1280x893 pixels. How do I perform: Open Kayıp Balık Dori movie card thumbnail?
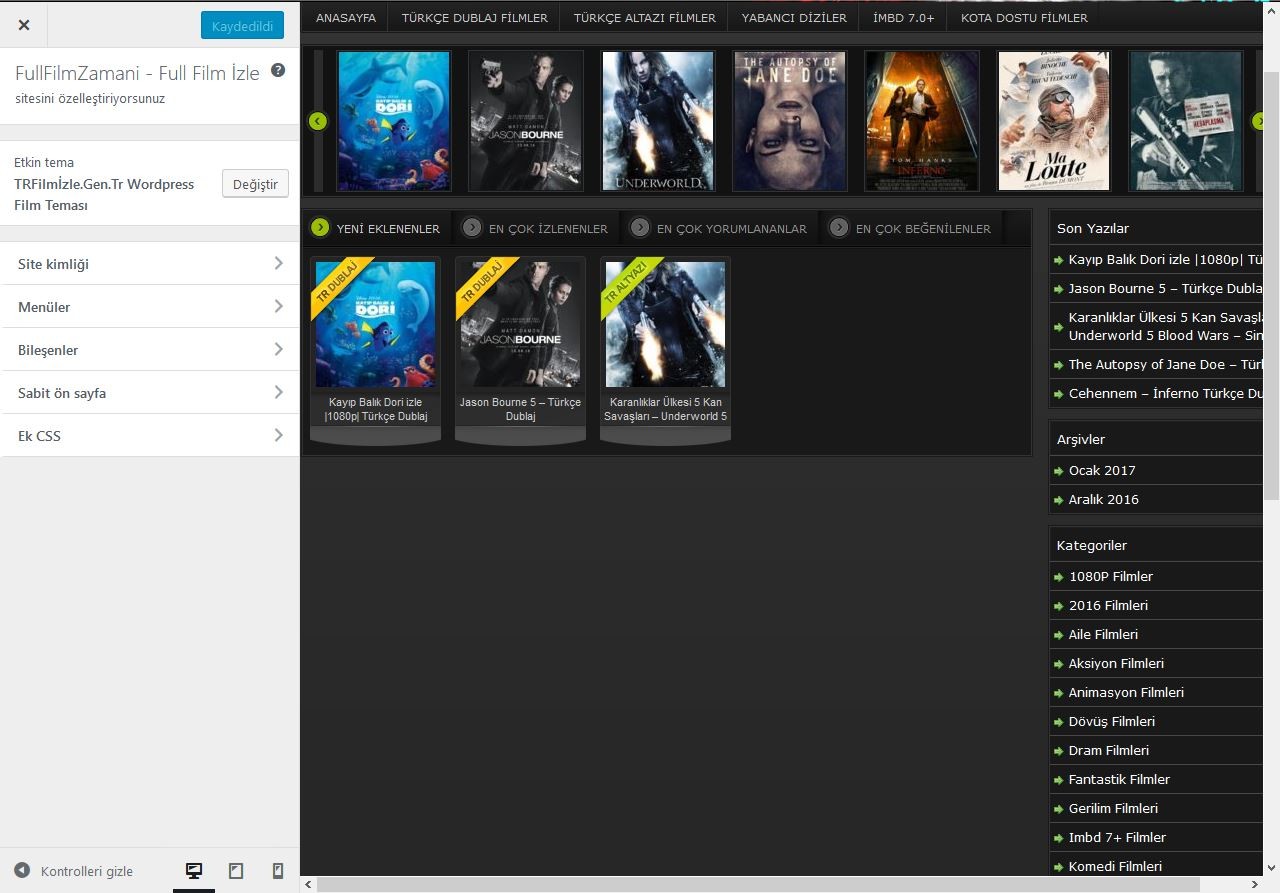tap(375, 324)
